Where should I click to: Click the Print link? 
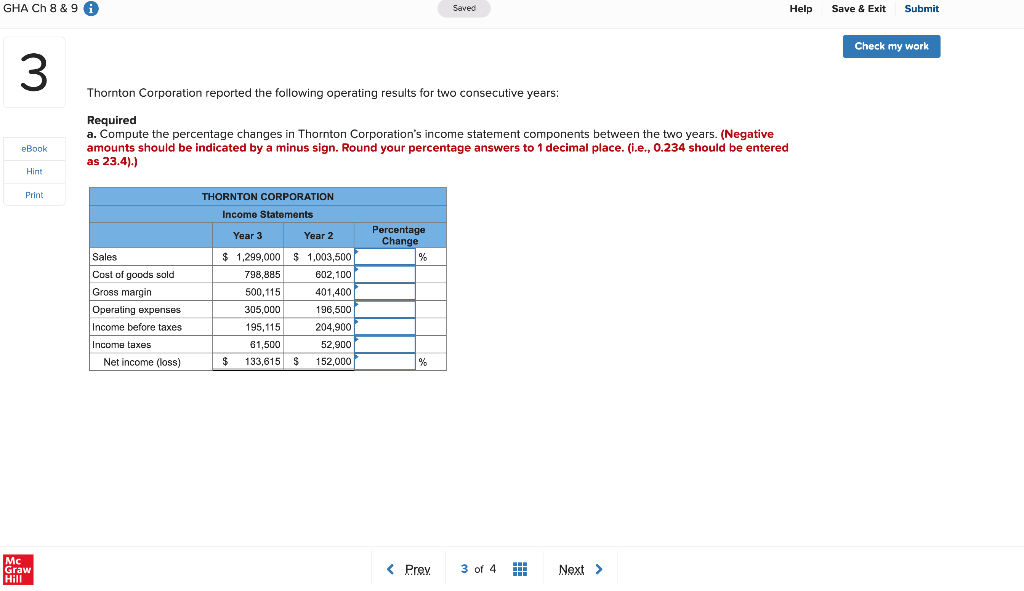pyautogui.click(x=34, y=195)
